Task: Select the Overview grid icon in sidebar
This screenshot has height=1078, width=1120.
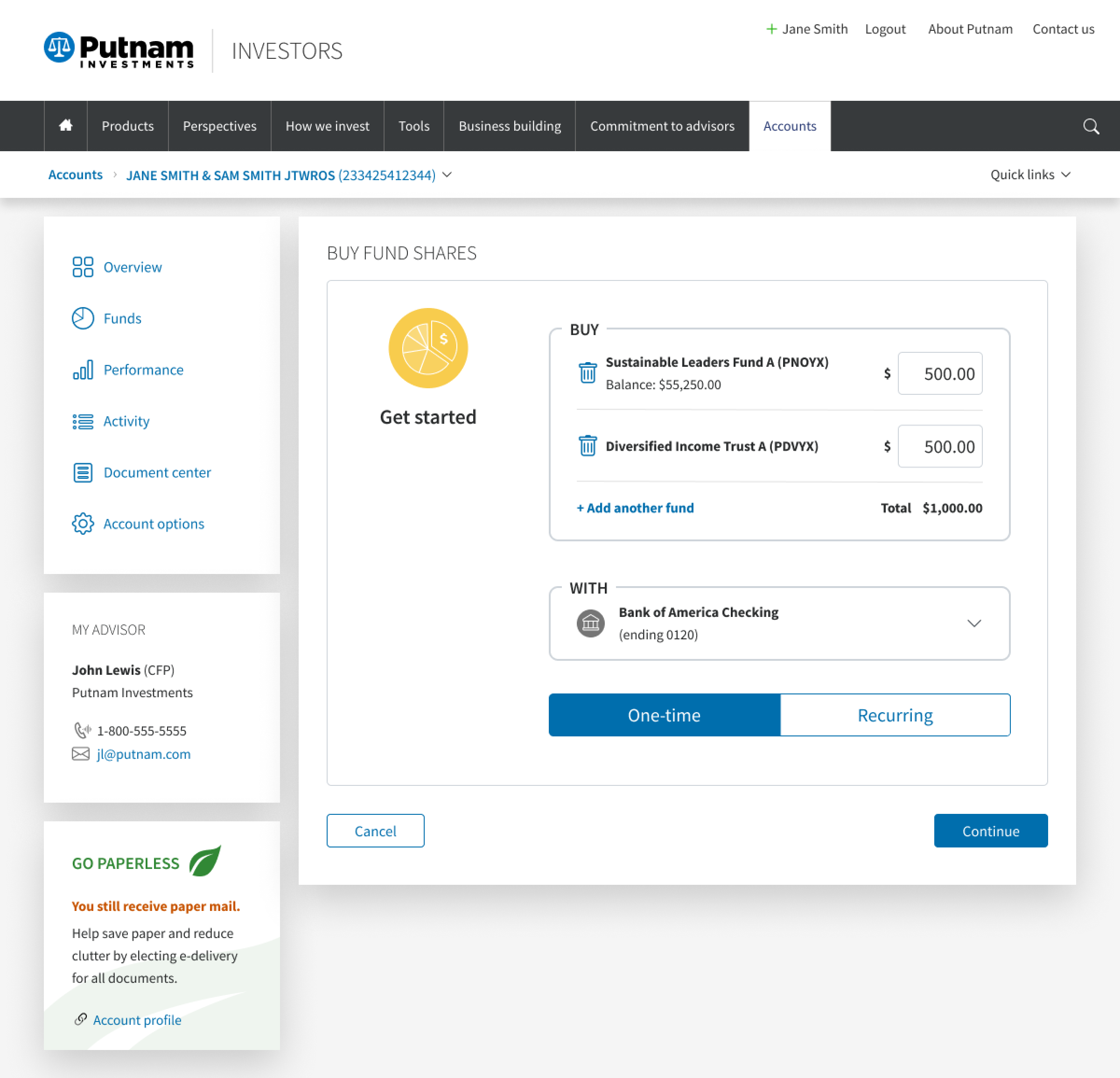Action: 83,266
